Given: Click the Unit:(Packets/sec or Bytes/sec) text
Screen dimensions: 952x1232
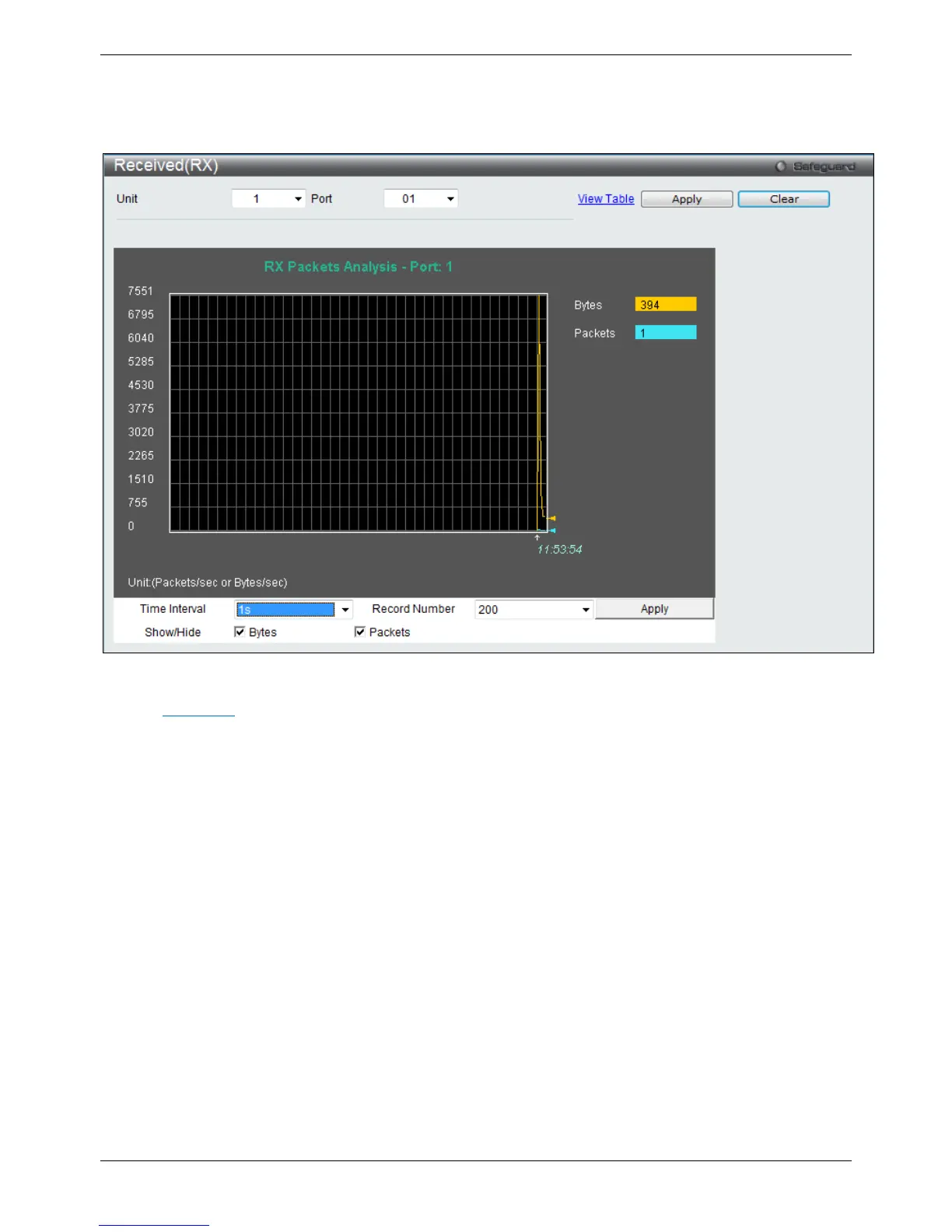Looking at the screenshot, I should pyautogui.click(x=208, y=583).
